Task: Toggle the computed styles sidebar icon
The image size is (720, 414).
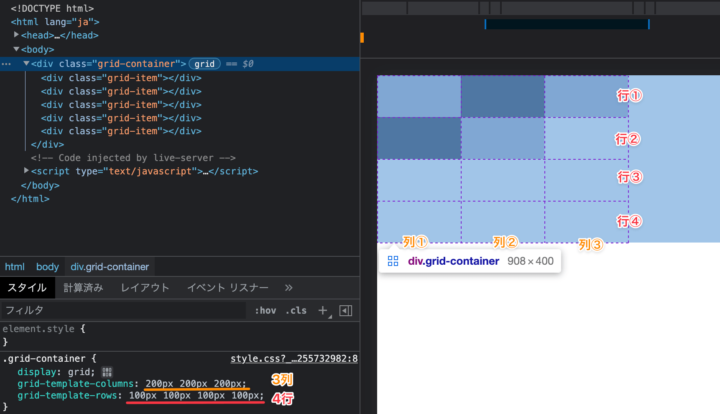Action: (x=346, y=311)
